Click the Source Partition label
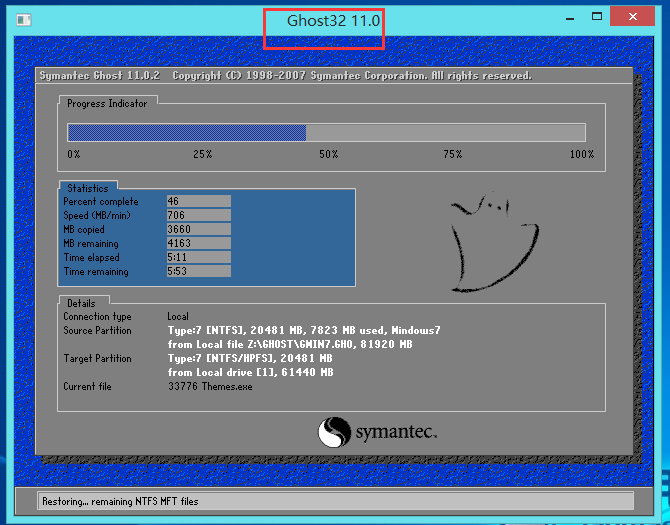The width and height of the screenshot is (670, 525). pyautogui.click(x=97, y=331)
